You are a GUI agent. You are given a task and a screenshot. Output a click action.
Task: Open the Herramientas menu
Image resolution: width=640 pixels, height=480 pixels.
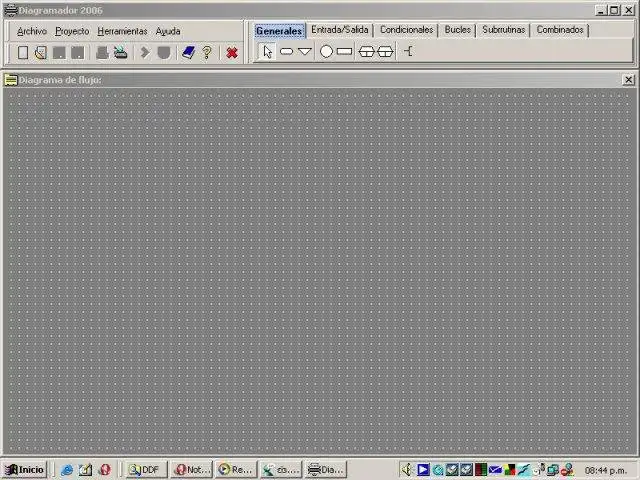click(x=122, y=31)
